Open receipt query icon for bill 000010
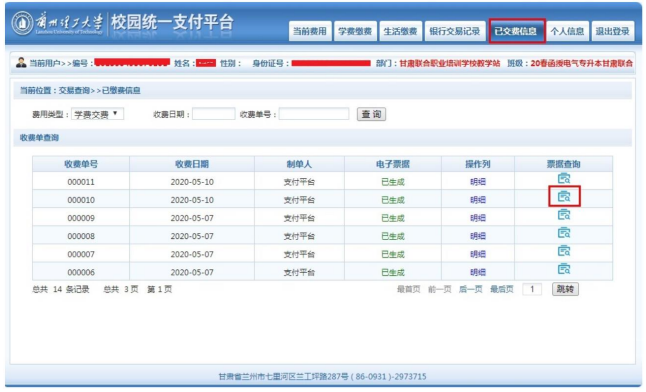This screenshot has height=392, width=646. pos(564,197)
